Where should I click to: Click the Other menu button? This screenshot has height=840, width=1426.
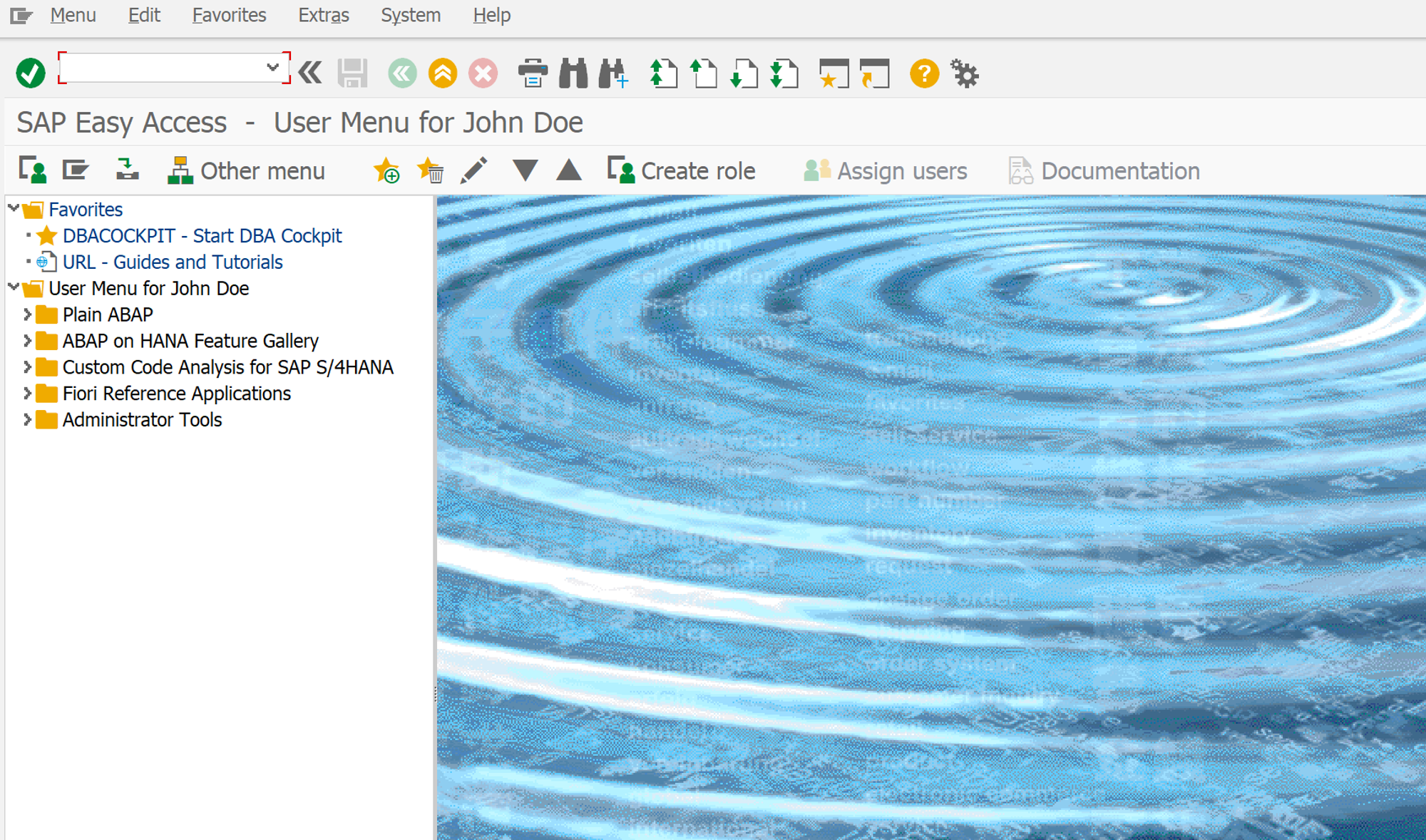(246, 171)
